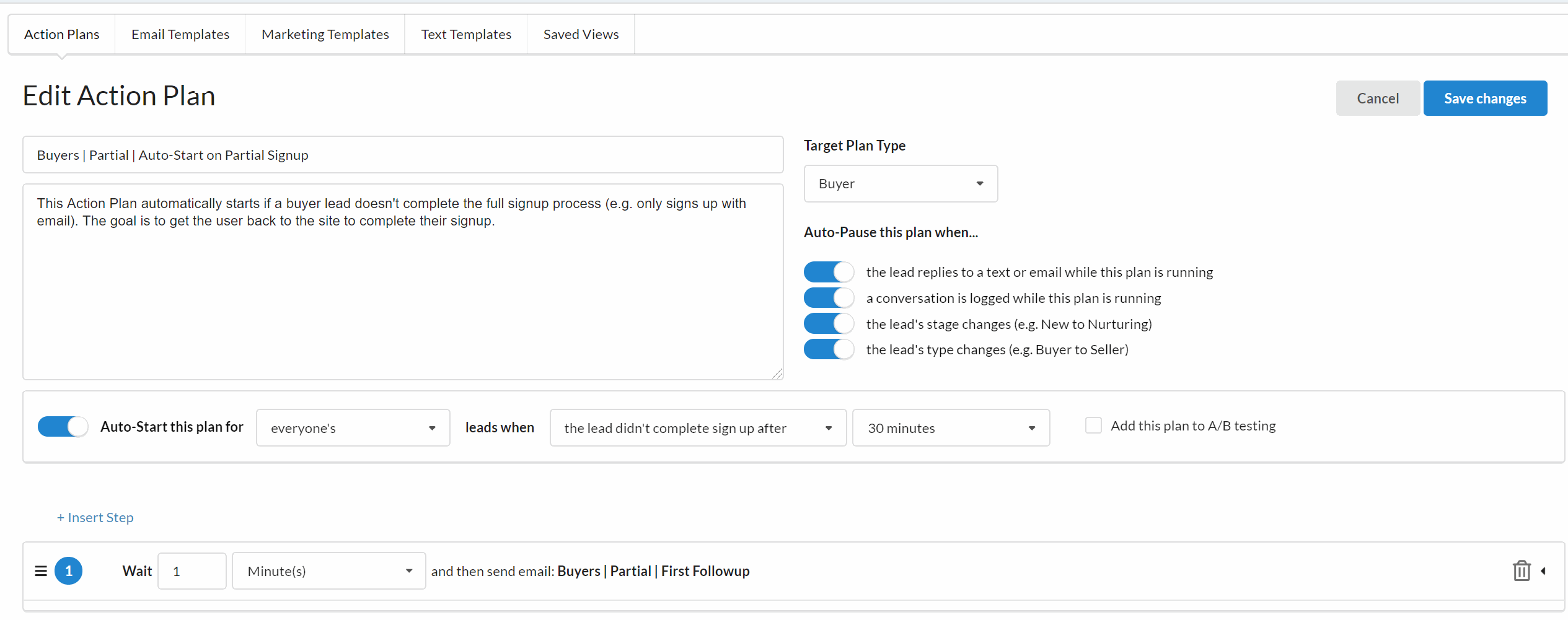Click the Insert Step link
1568x620 pixels.
coord(95,518)
